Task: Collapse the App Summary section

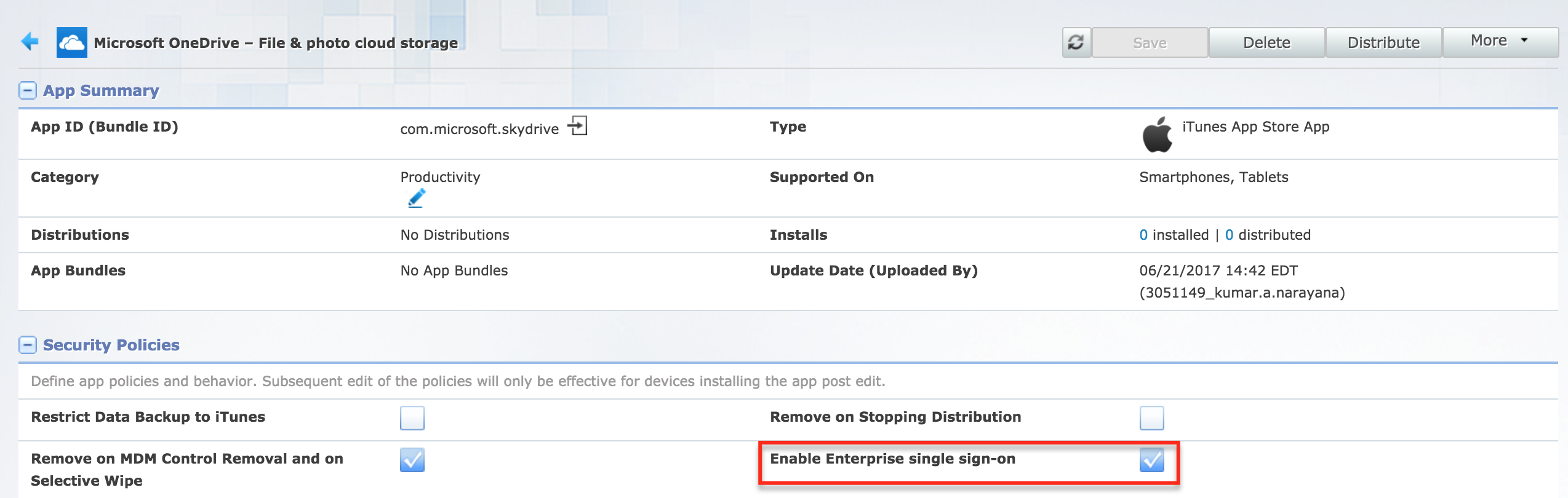Action: click(x=28, y=90)
